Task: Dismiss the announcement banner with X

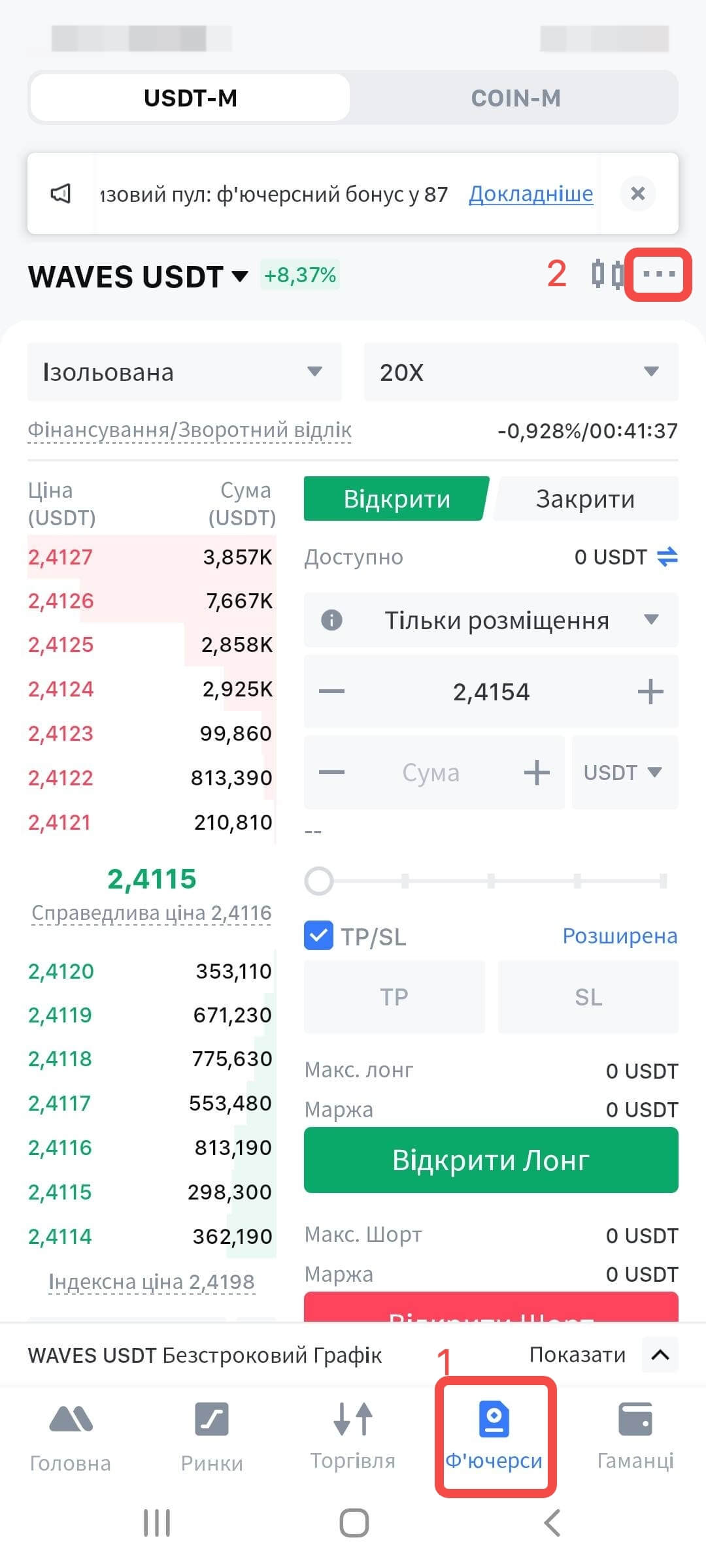Action: point(637,193)
